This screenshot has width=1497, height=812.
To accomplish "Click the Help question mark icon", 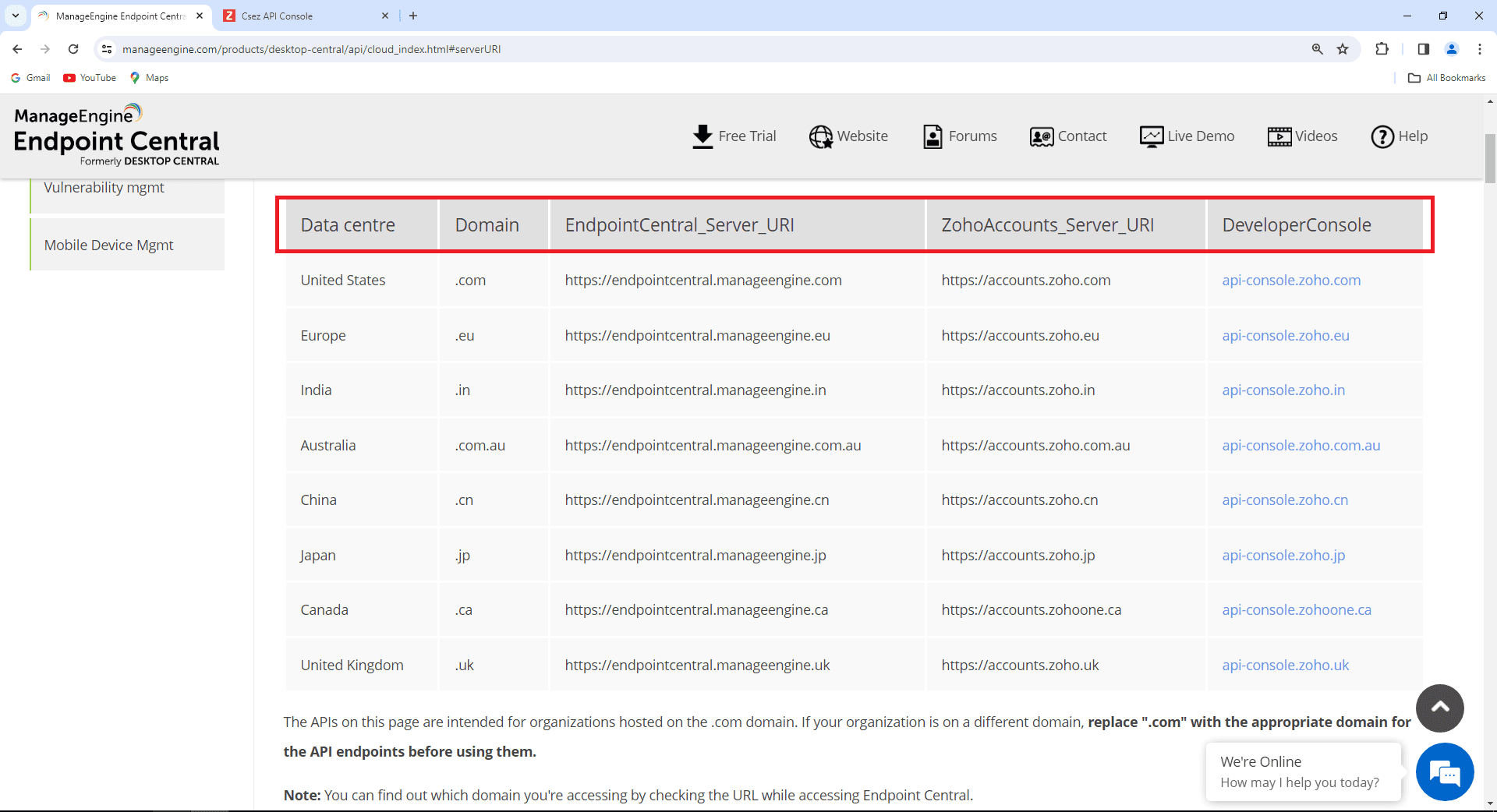I will (1382, 136).
